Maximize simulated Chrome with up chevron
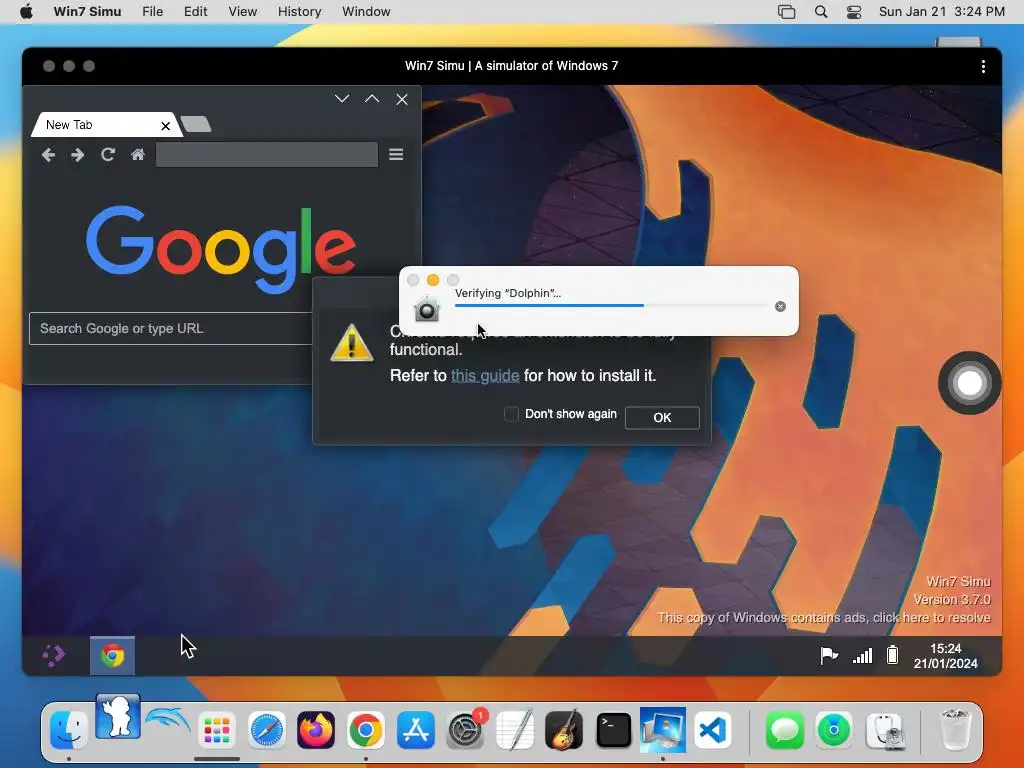 click(372, 99)
